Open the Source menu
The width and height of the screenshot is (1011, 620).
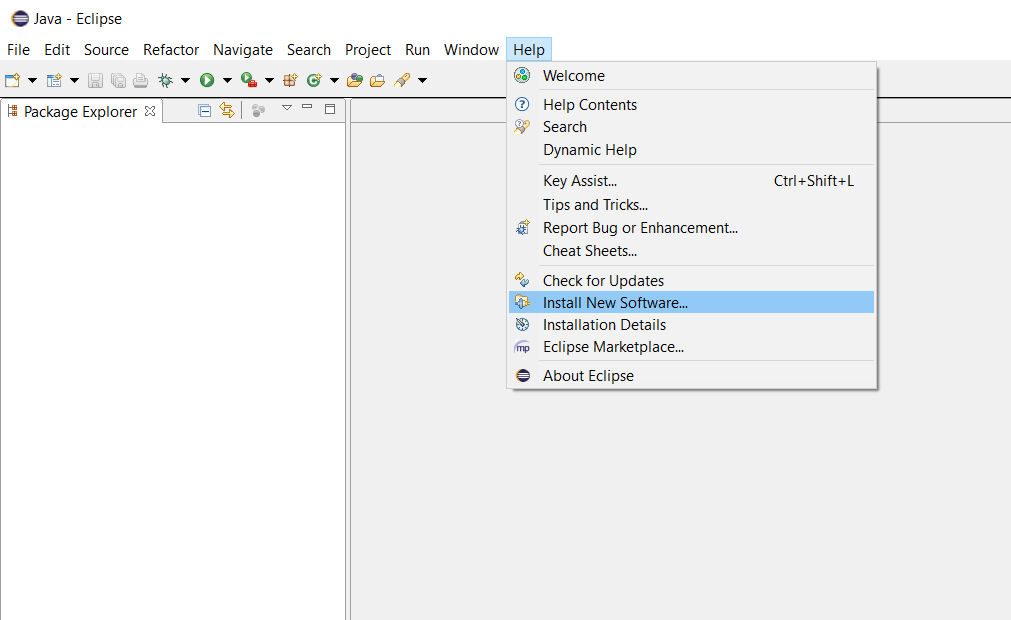click(106, 50)
